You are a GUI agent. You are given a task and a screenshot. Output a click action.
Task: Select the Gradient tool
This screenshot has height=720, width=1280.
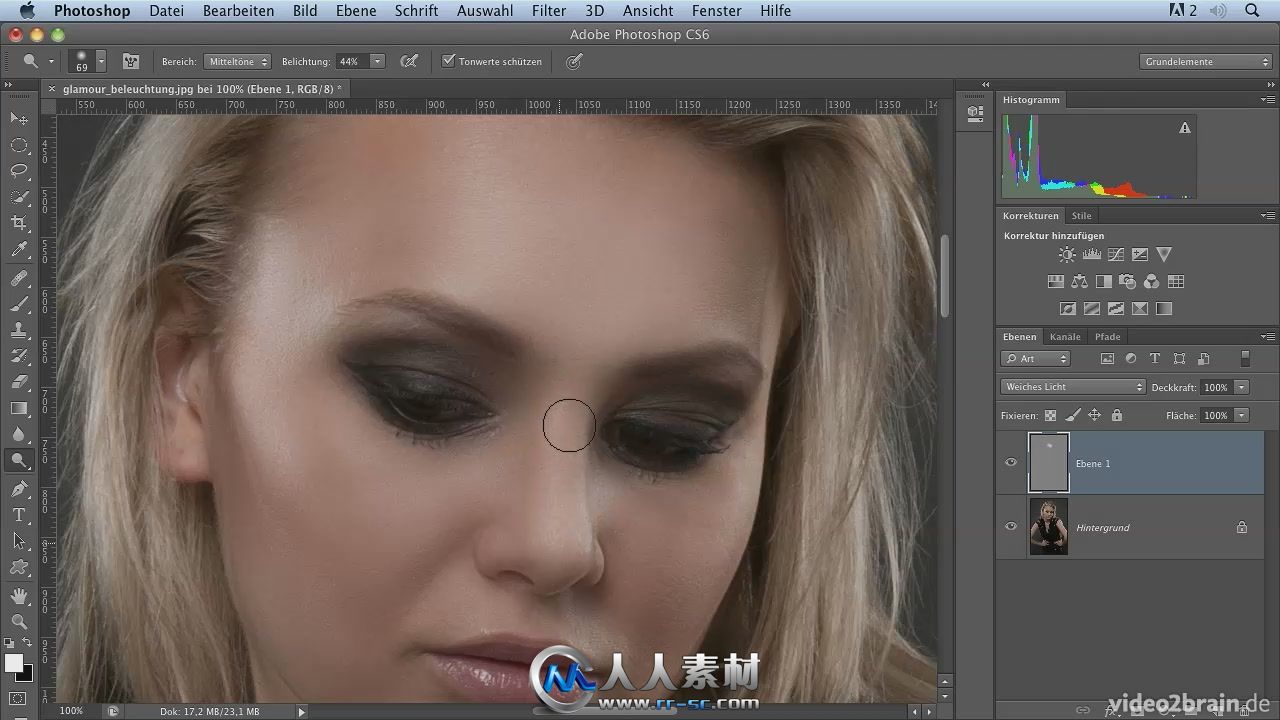pyautogui.click(x=19, y=408)
